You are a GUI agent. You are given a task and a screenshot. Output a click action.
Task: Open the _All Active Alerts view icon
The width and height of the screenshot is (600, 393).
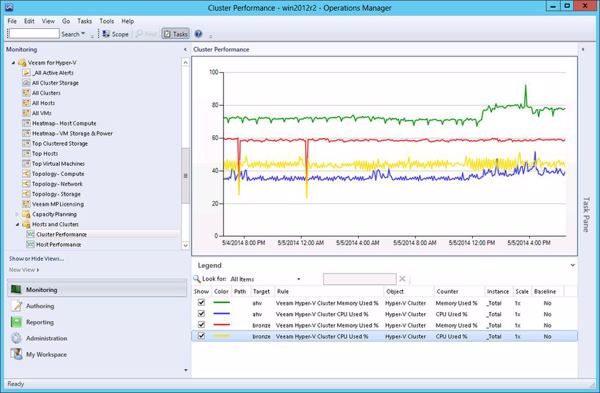pos(26,73)
